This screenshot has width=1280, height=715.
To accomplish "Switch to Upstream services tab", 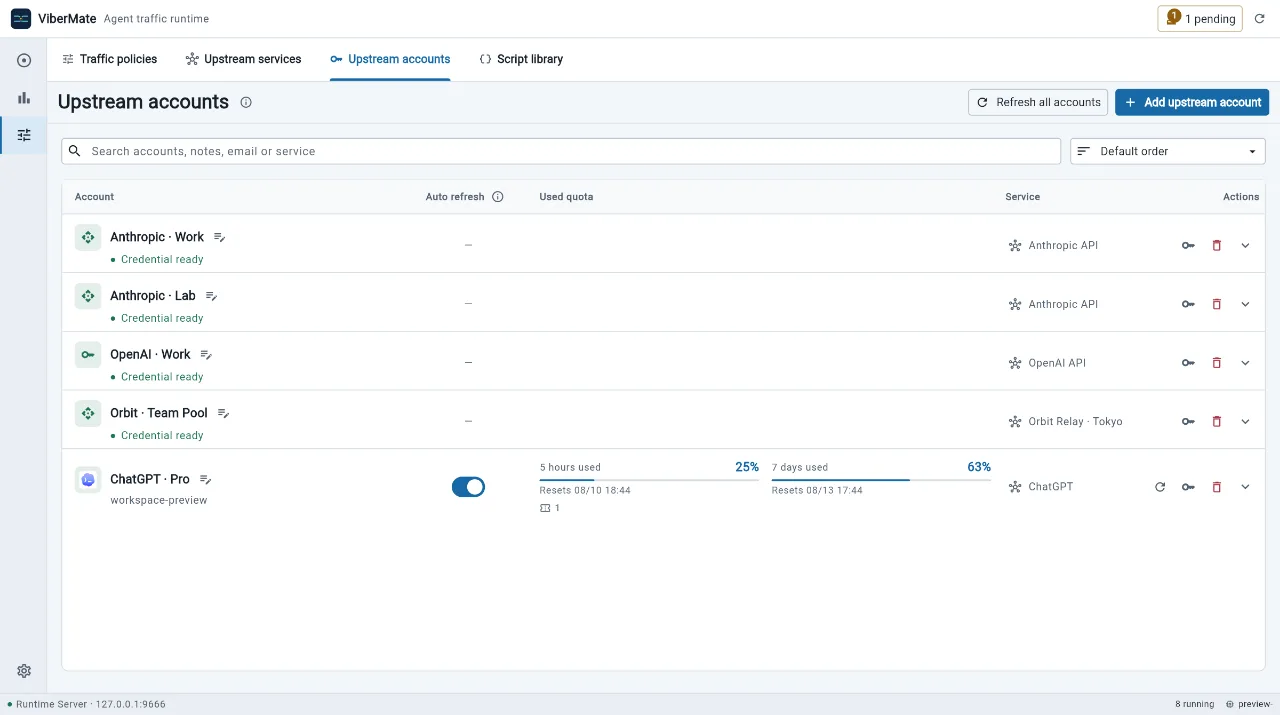I will pyautogui.click(x=243, y=59).
